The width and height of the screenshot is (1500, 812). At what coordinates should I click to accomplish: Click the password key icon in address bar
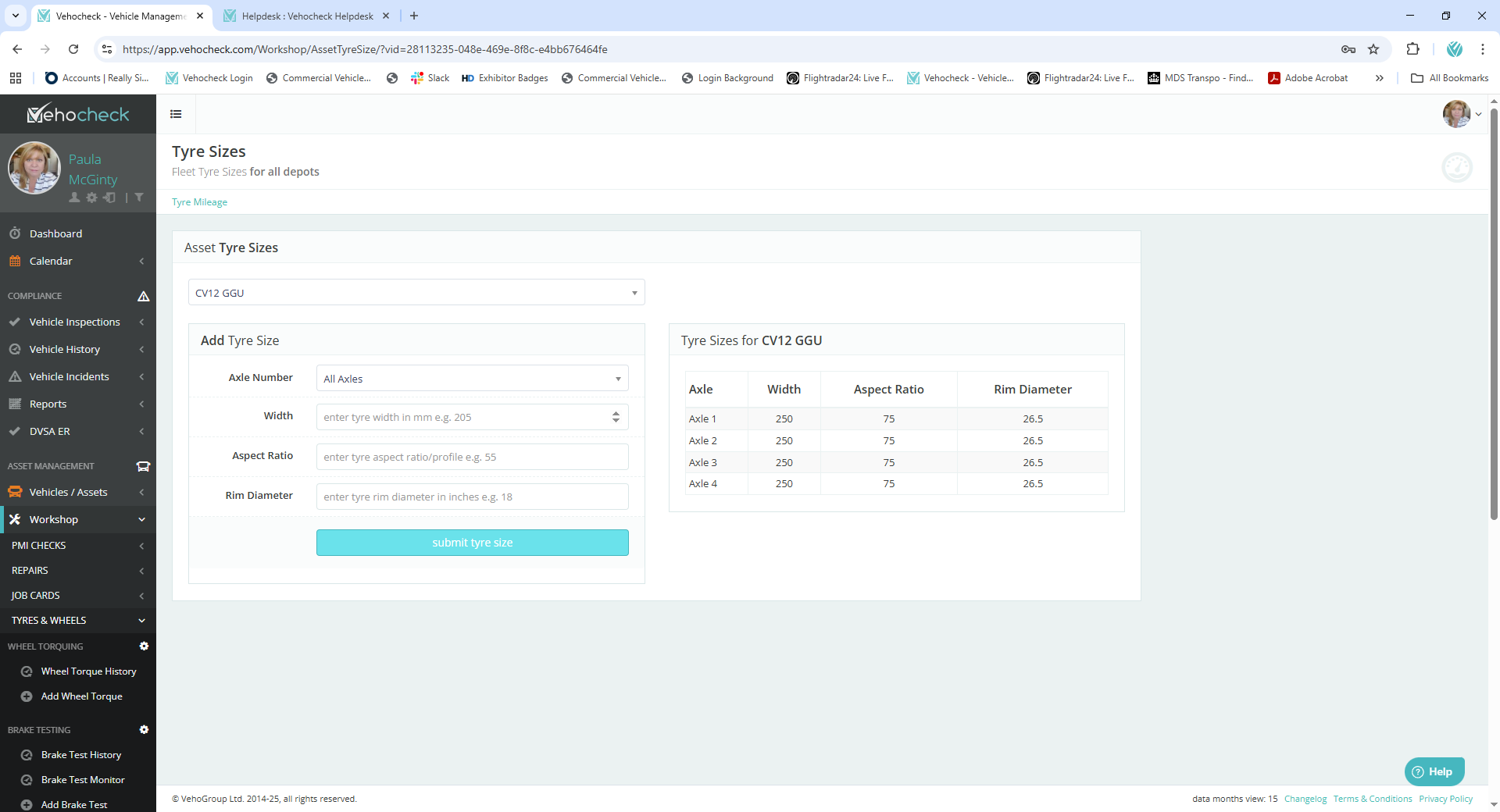click(1348, 49)
